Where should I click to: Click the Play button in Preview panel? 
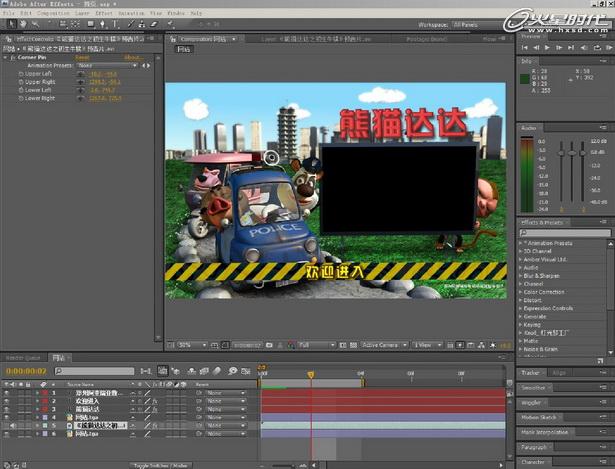click(547, 47)
